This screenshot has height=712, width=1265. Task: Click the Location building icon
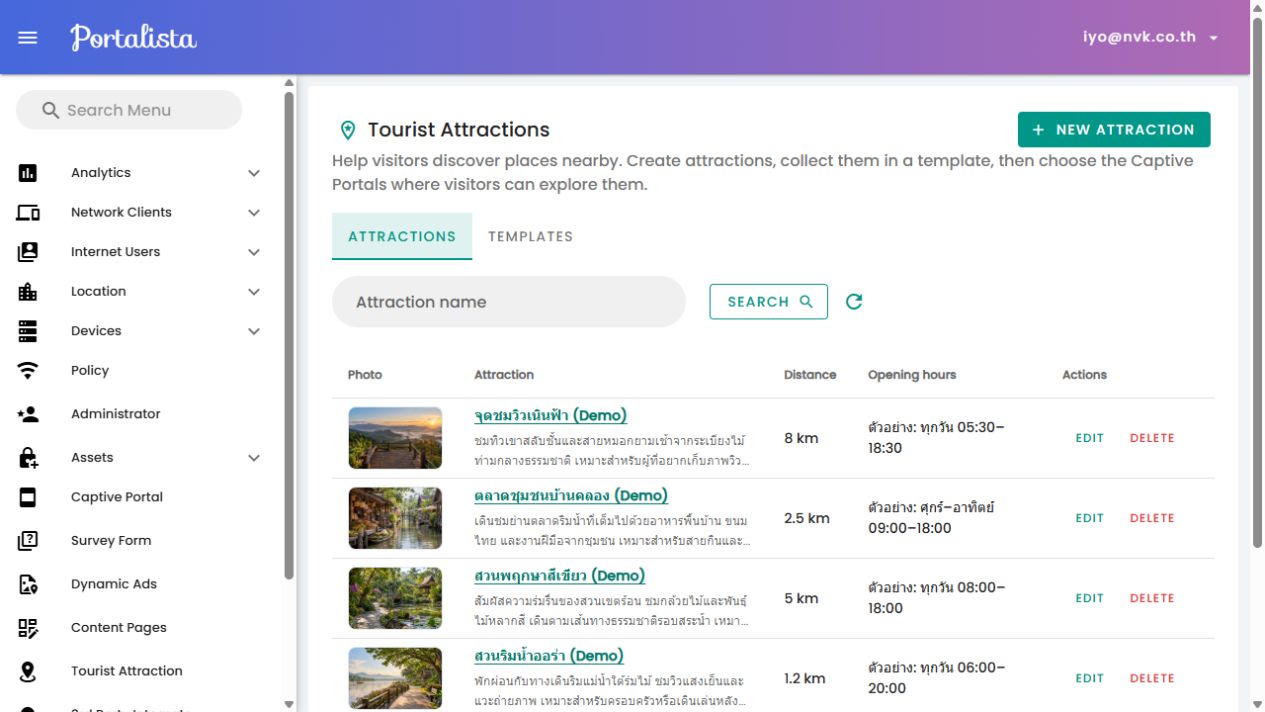pyautogui.click(x=28, y=292)
